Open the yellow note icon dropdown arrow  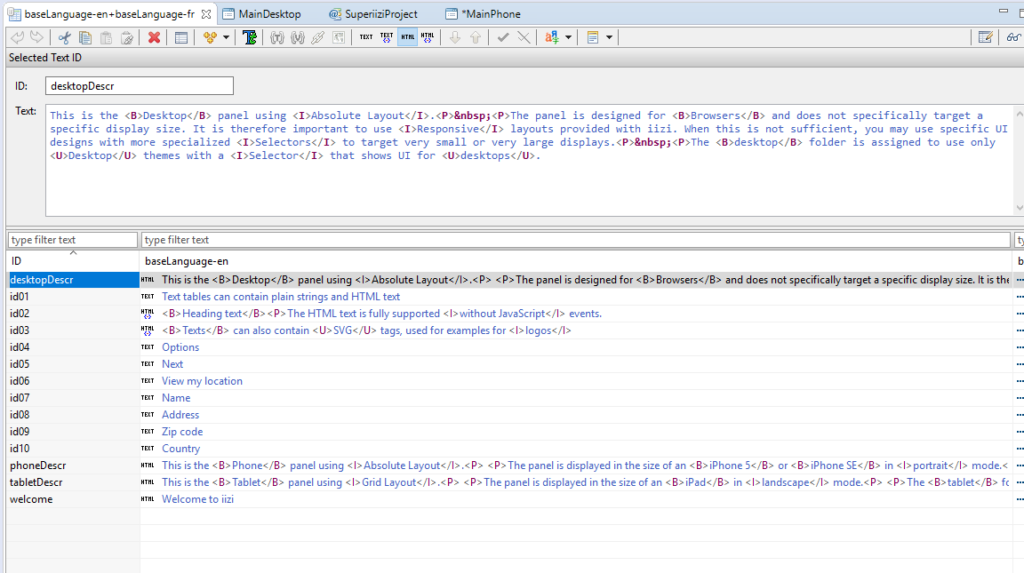click(x=609, y=38)
